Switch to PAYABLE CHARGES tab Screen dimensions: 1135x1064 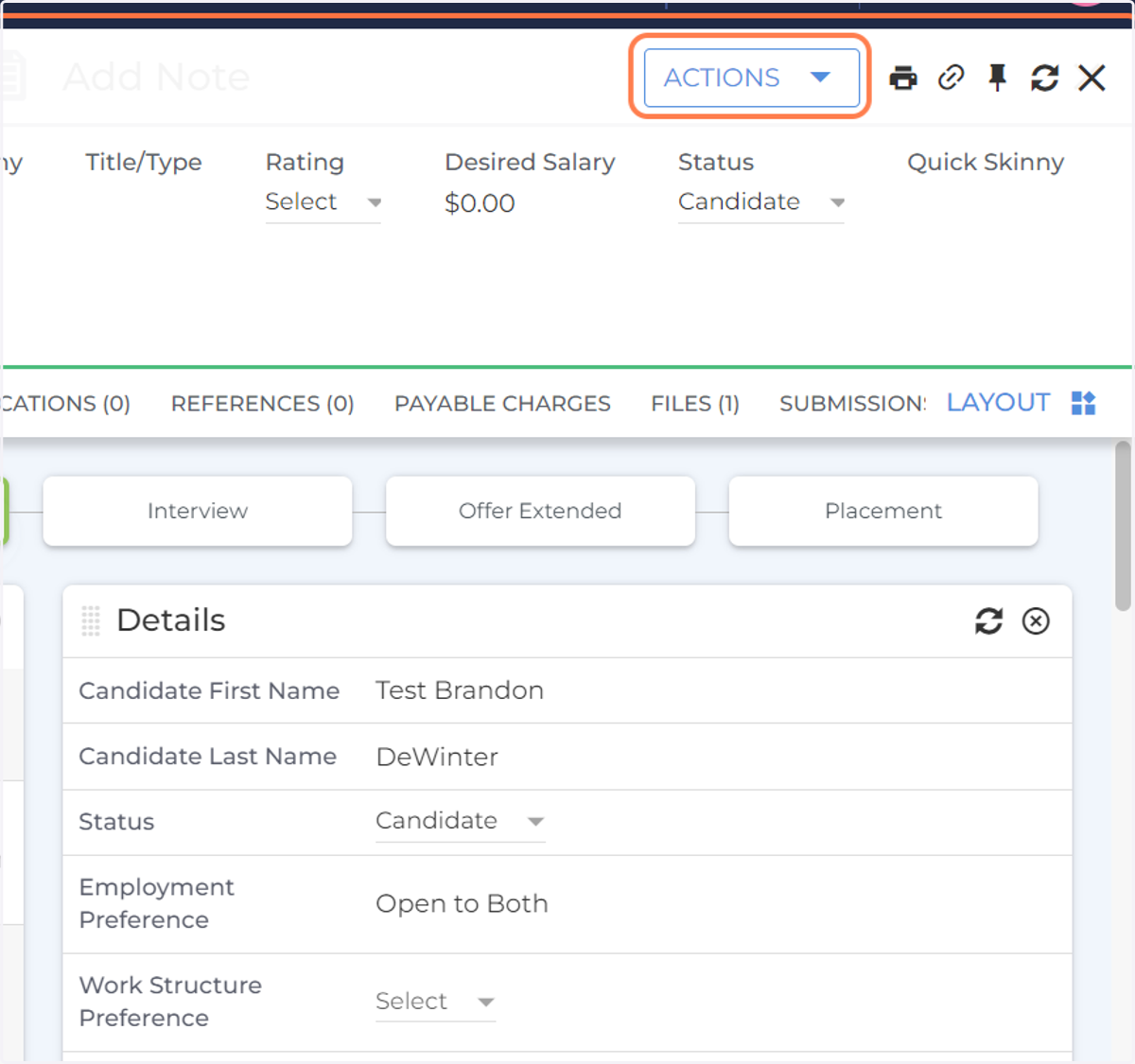click(x=502, y=404)
